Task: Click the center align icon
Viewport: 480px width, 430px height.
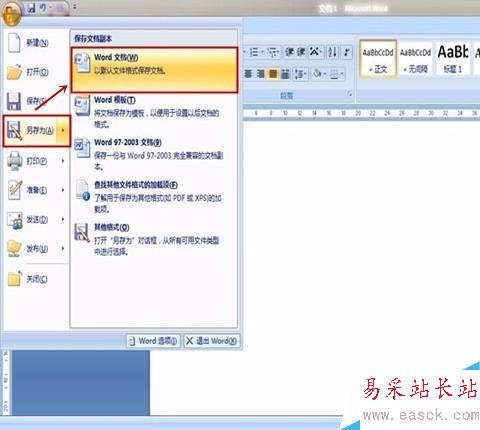Action: (248, 74)
